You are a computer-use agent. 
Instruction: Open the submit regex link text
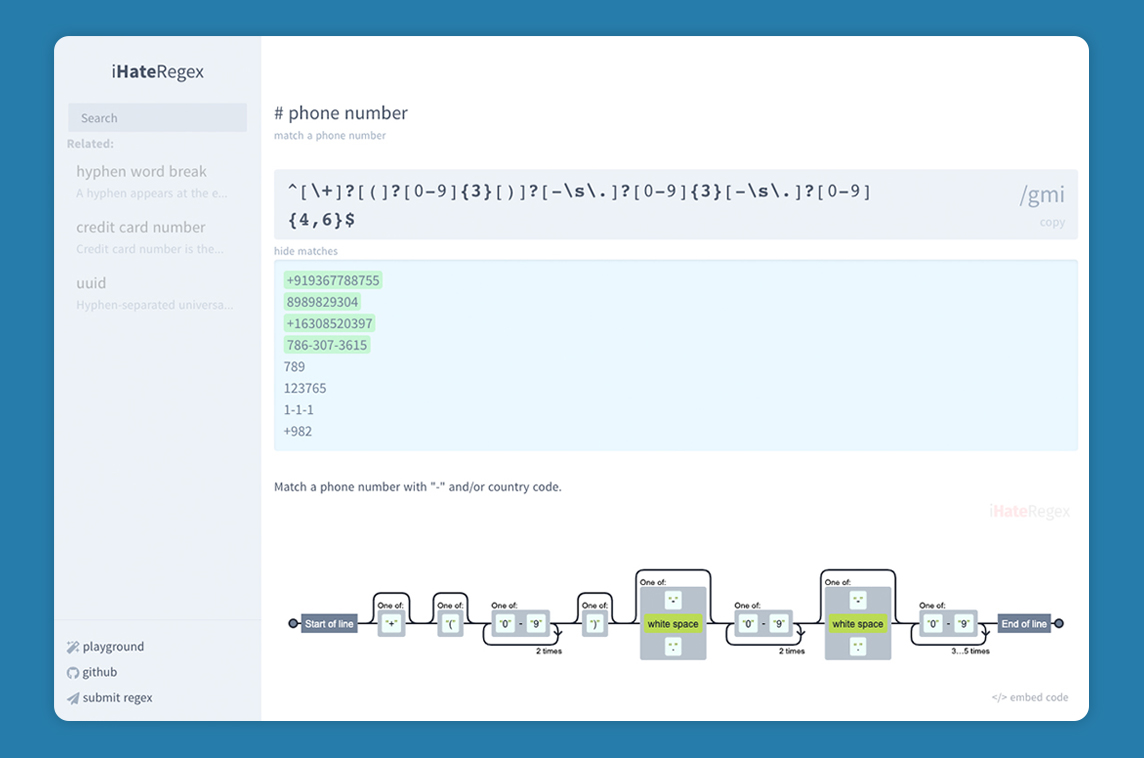point(117,697)
